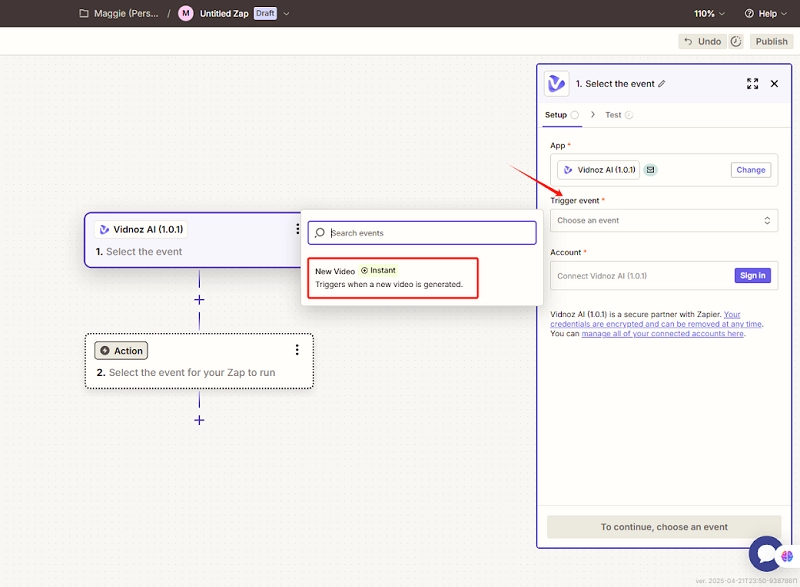Open the Untitled Zap draft options chevron
800x587 pixels.
(287, 14)
